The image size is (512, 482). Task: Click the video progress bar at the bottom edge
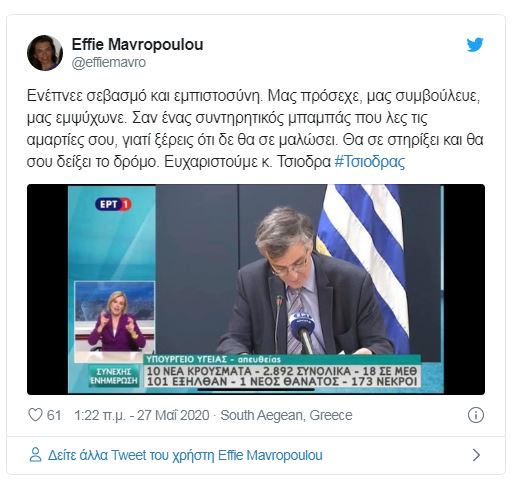(256, 389)
